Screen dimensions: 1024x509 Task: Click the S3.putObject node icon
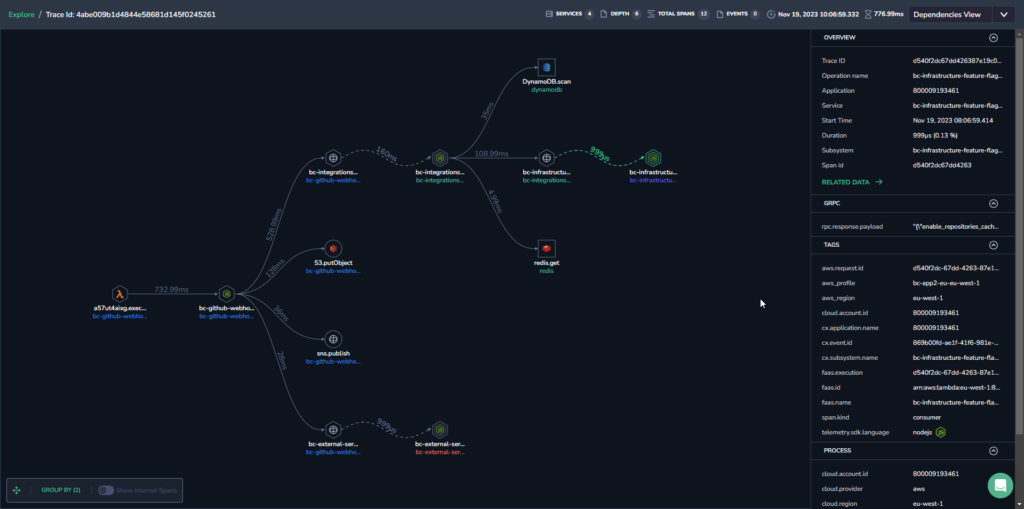click(333, 249)
